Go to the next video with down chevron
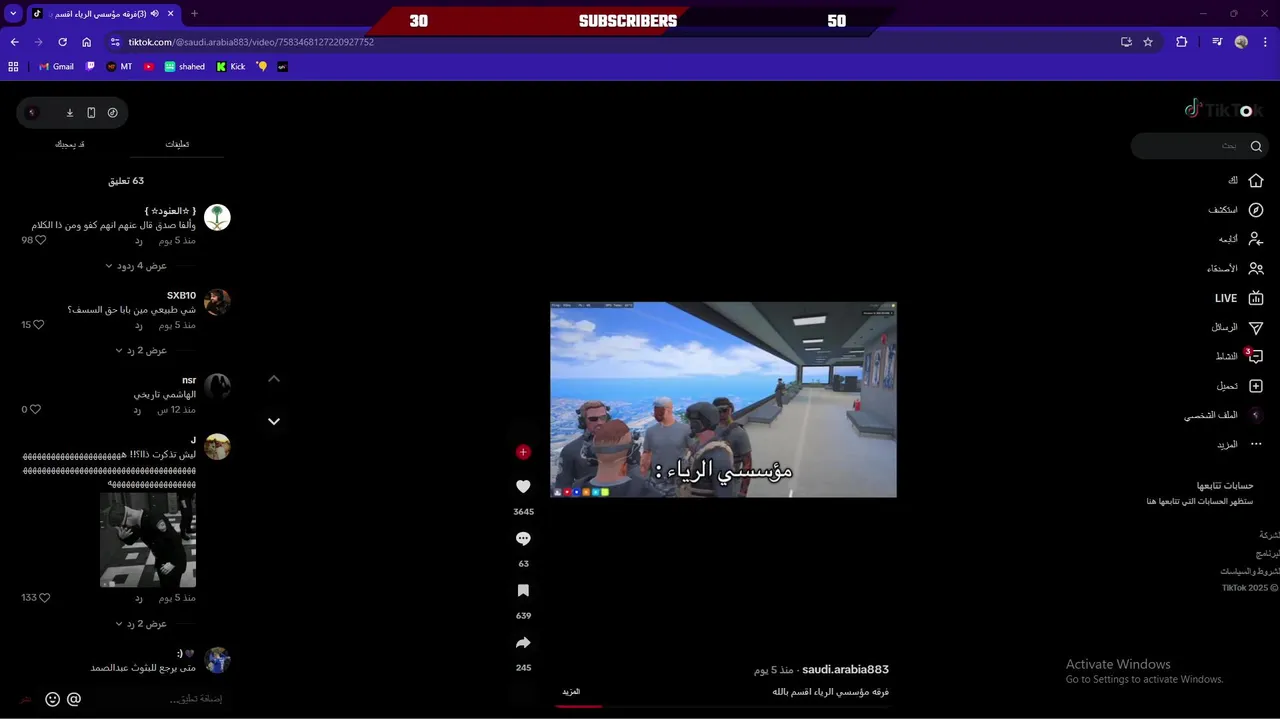 coord(274,422)
